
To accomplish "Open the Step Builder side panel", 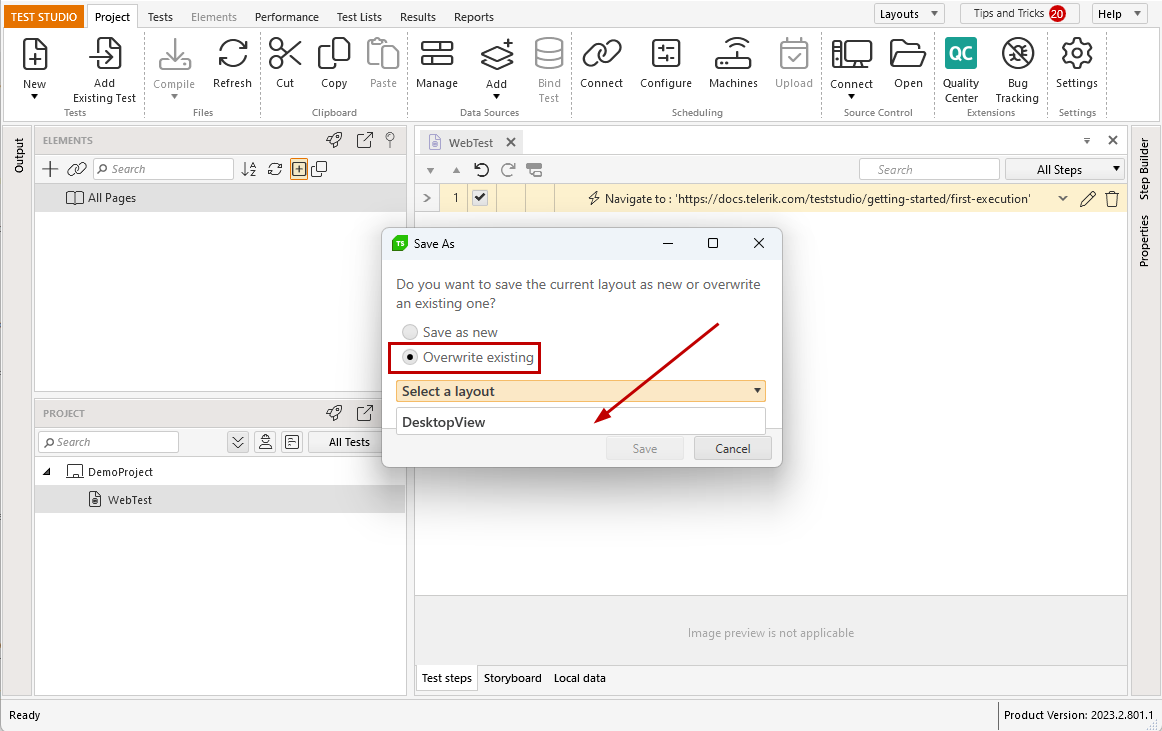I will click(1144, 168).
